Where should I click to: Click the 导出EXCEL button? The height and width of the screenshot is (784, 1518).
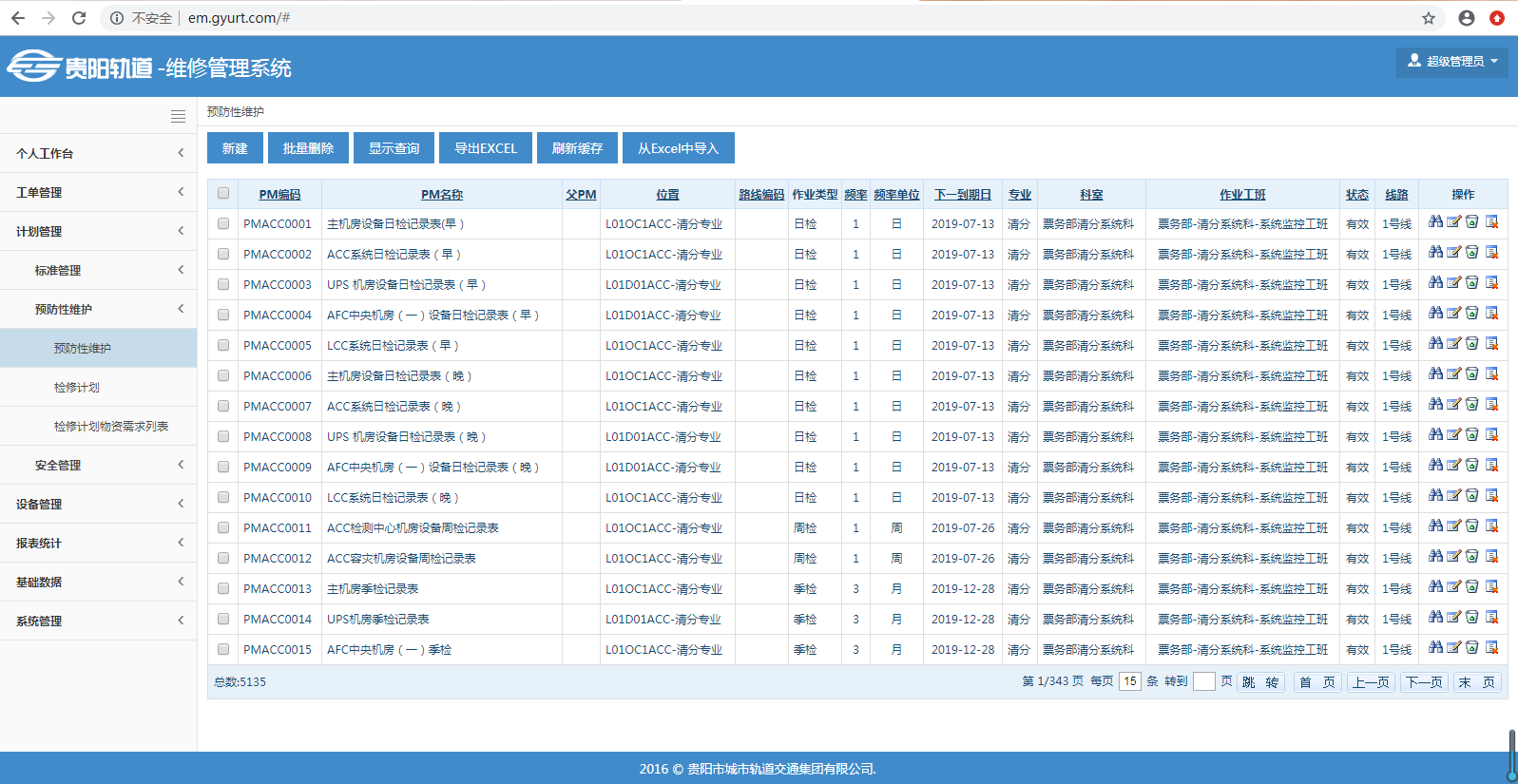click(x=486, y=148)
